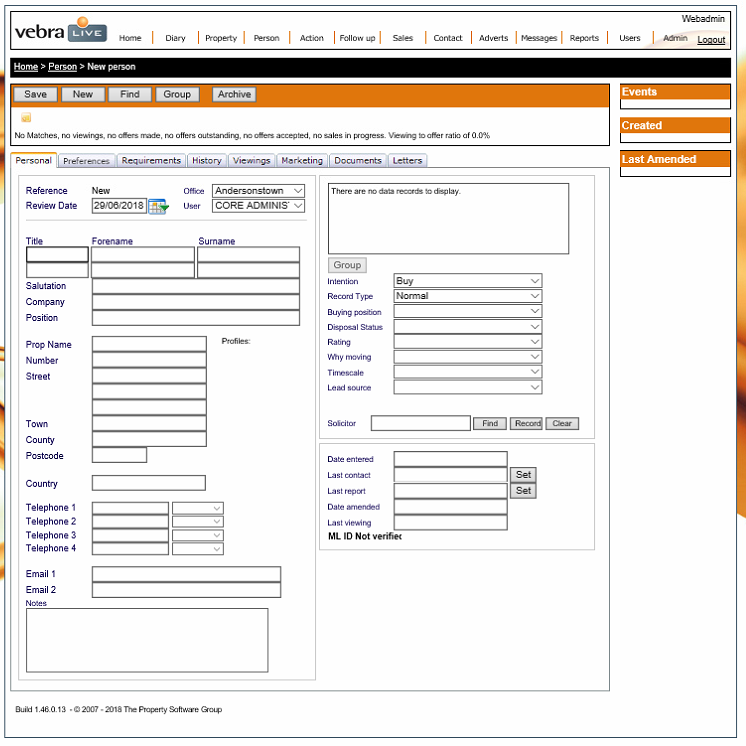Open the Reports menu
This screenshot has width=746, height=746.
(x=584, y=38)
